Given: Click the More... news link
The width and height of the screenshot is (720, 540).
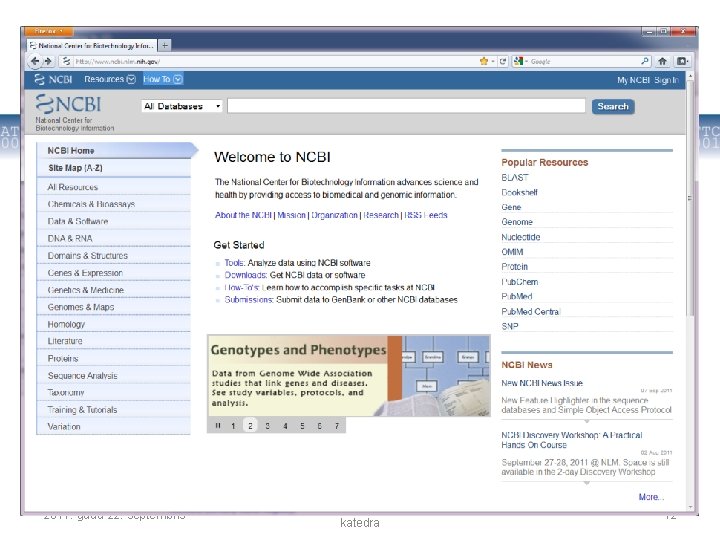Looking at the screenshot, I should pos(651,497).
